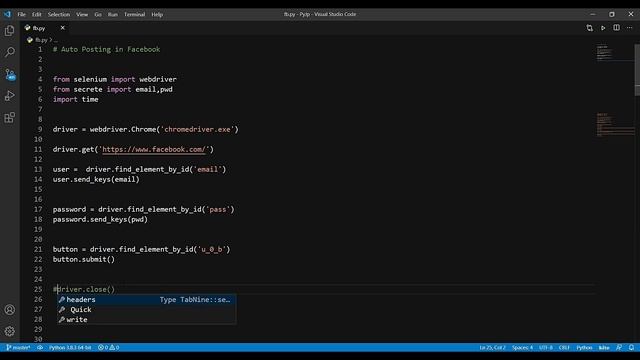Restore down the VS Code window
This screenshot has height=360, width=640.
(x=611, y=14)
